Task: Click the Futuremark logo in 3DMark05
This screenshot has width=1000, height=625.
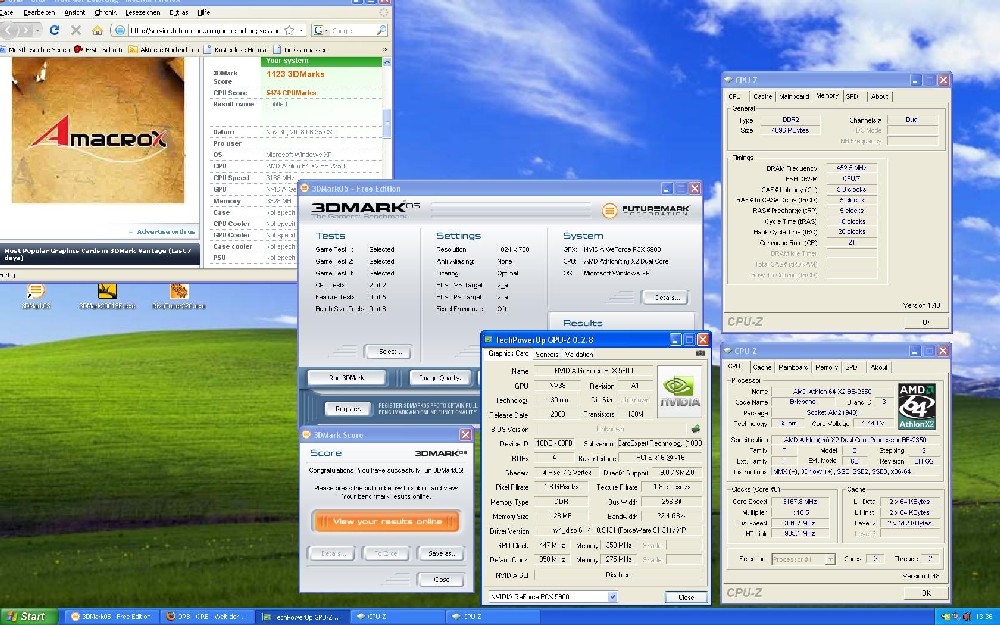Action: pyautogui.click(x=645, y=210)
